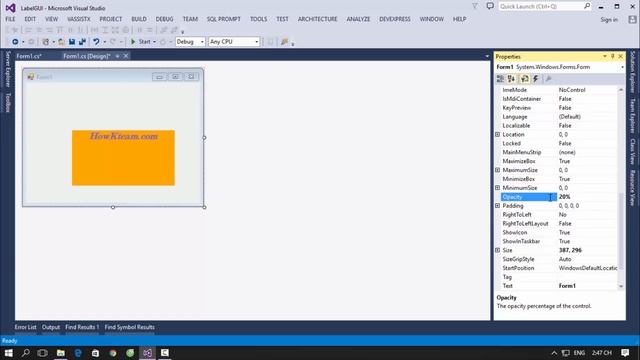The image size is (640, 360).
Task: Open the DEVEXPRESS menu
Action: coord(395,19)
